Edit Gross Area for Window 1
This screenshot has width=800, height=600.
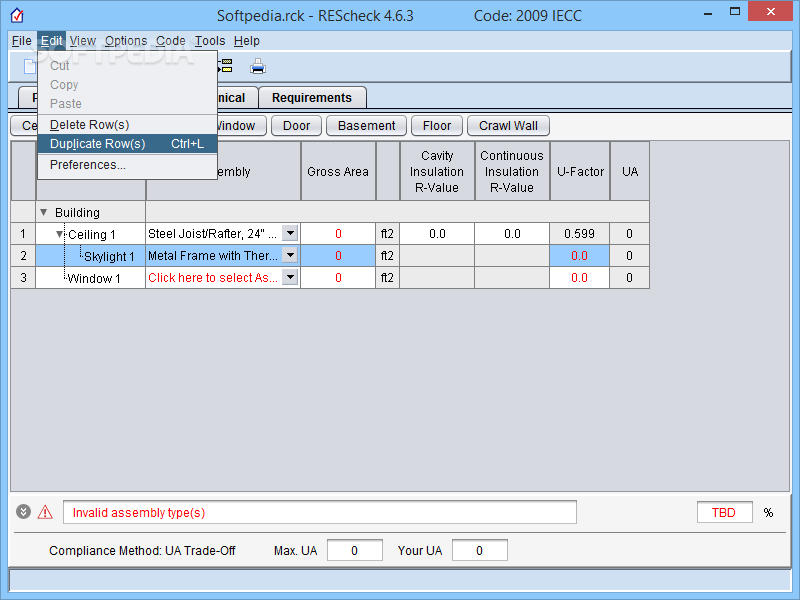coord(338,278)
